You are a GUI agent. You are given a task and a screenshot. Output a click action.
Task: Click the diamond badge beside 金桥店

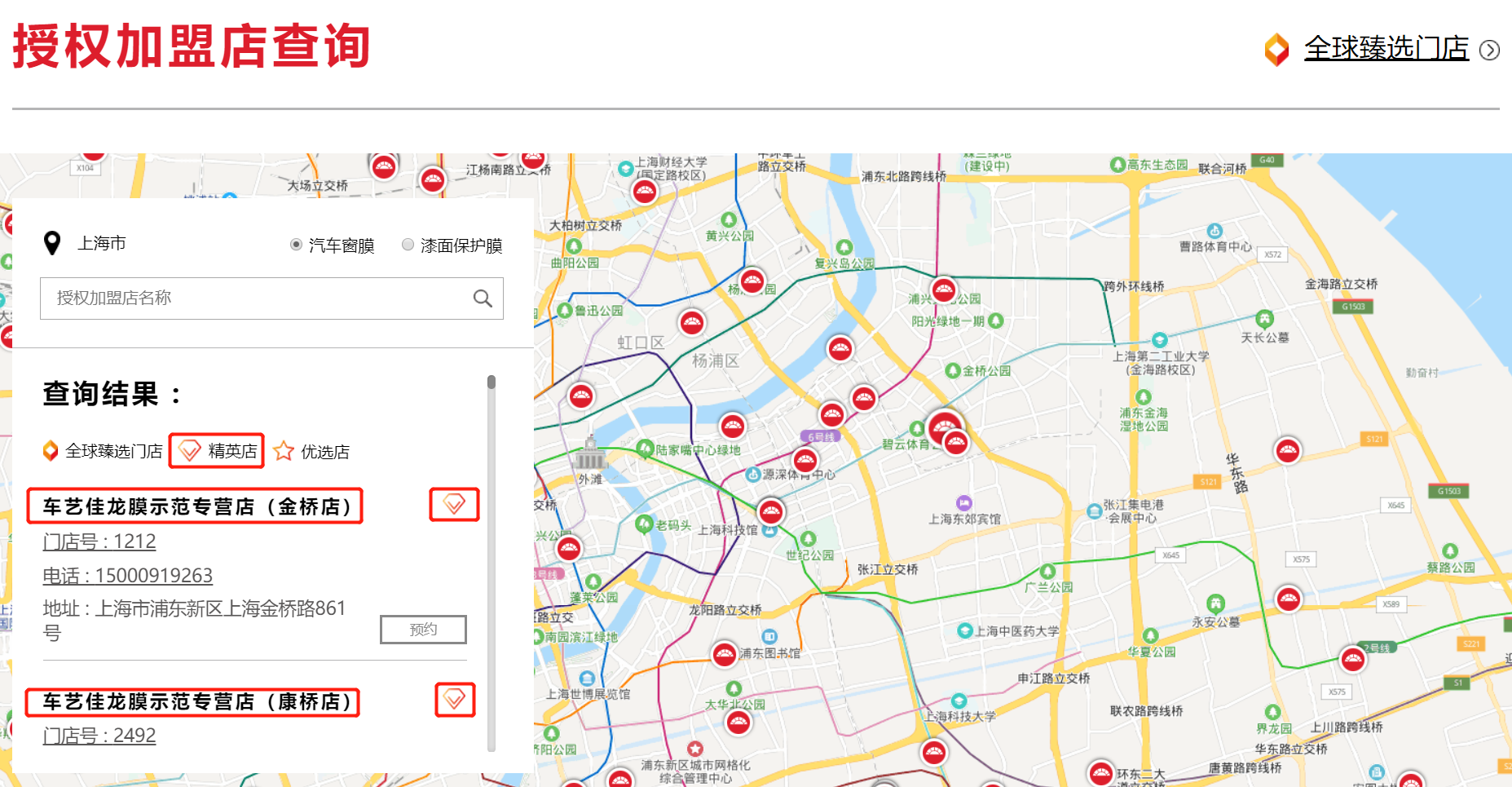454,505
